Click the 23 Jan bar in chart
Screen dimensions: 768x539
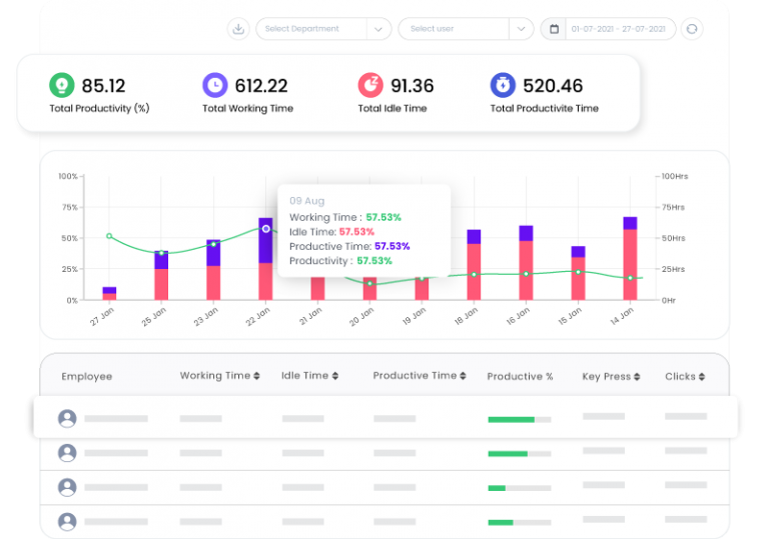point(213,270)
